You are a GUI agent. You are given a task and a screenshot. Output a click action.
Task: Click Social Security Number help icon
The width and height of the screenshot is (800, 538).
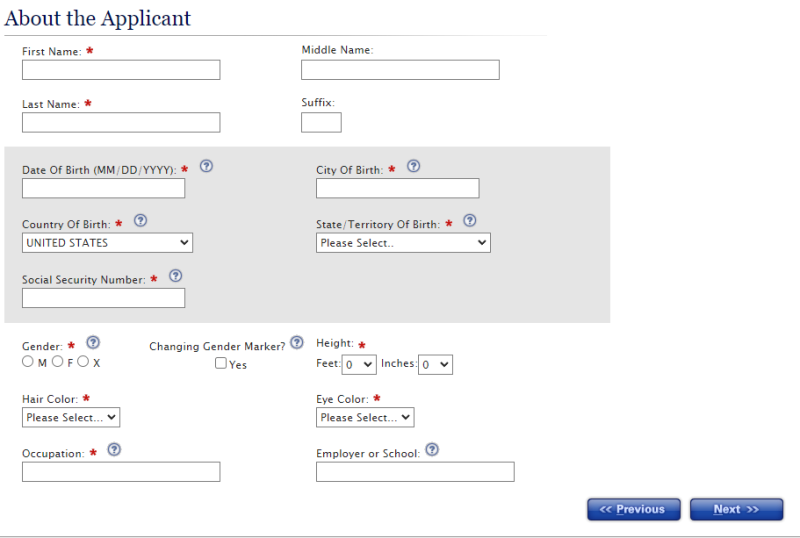pos(175,276)
